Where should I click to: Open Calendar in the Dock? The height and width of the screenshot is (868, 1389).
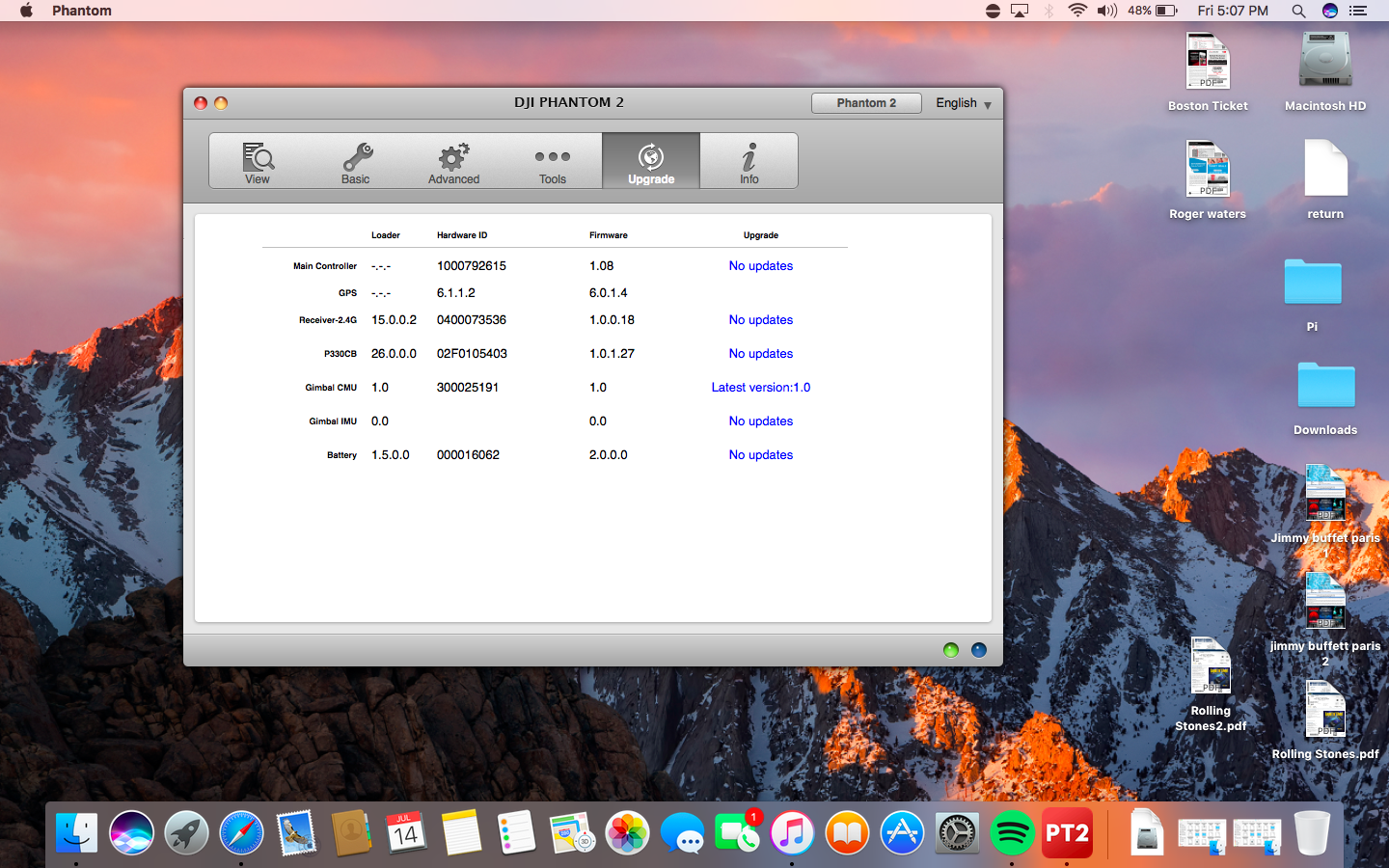(406, 832)
